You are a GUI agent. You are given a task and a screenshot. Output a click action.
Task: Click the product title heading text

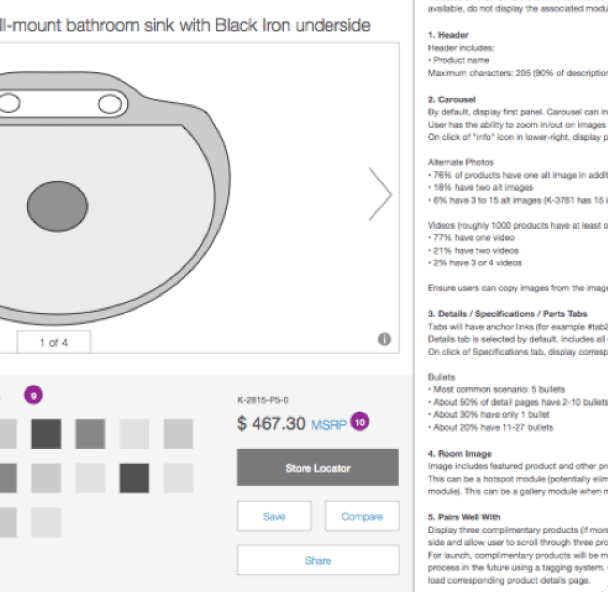pyautogui.click(x=185, y=25)
